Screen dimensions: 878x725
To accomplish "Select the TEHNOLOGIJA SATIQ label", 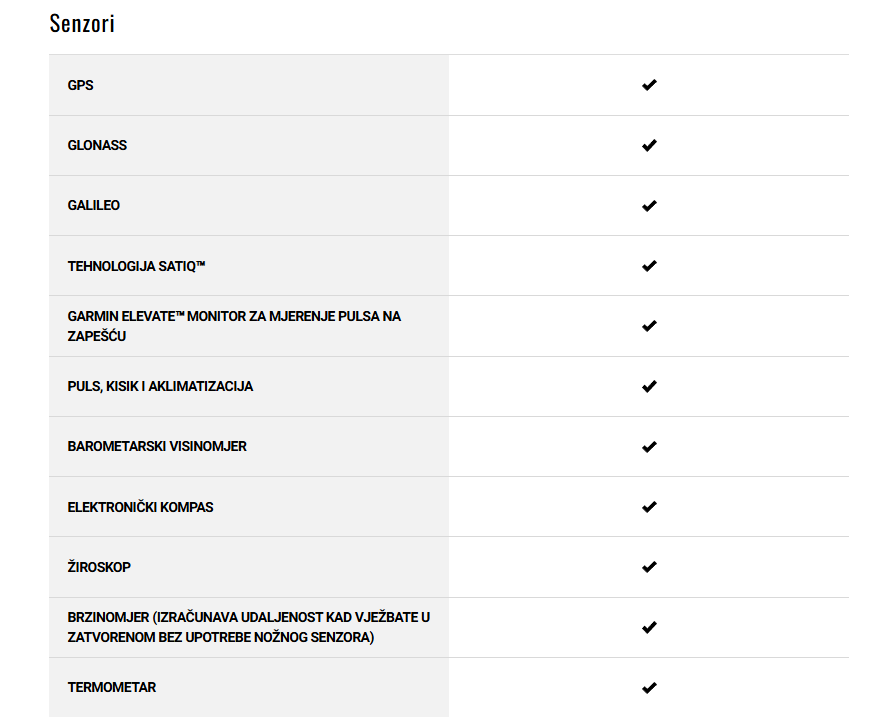I will pos(137,266).
